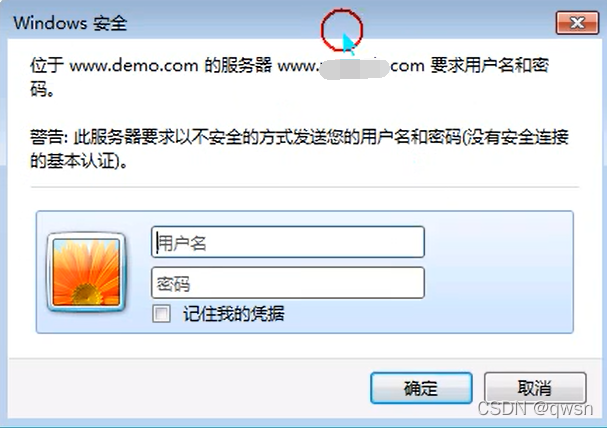
Task: Focus the 密码 password input field
Action: (x=288, y=283)
